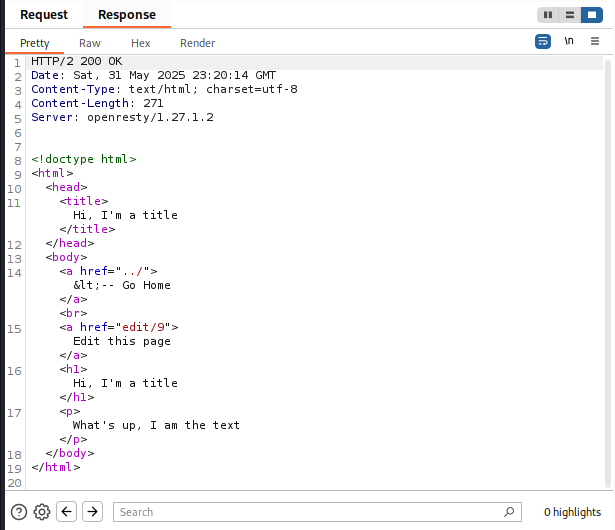
Task: Click the closing '</h1>' tag
Action: pyautogui.click(x=77, y=397)
